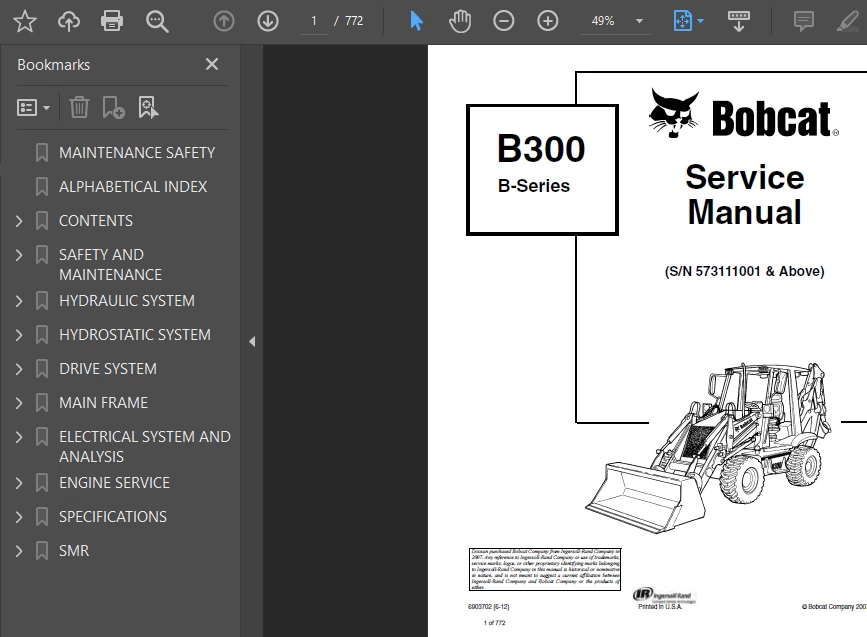Delete the selected bookmark
The image size is (867, 637).
click(x=79, y=107)
